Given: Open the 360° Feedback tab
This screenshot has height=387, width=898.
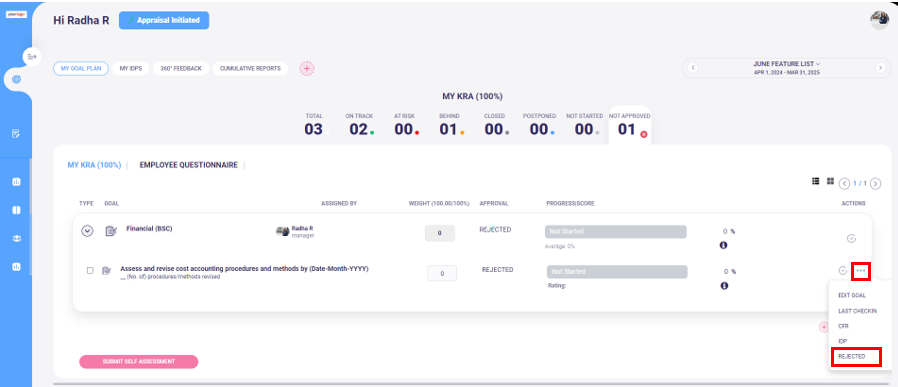Looking at the screenshot, I should click(x=180, y=68).
